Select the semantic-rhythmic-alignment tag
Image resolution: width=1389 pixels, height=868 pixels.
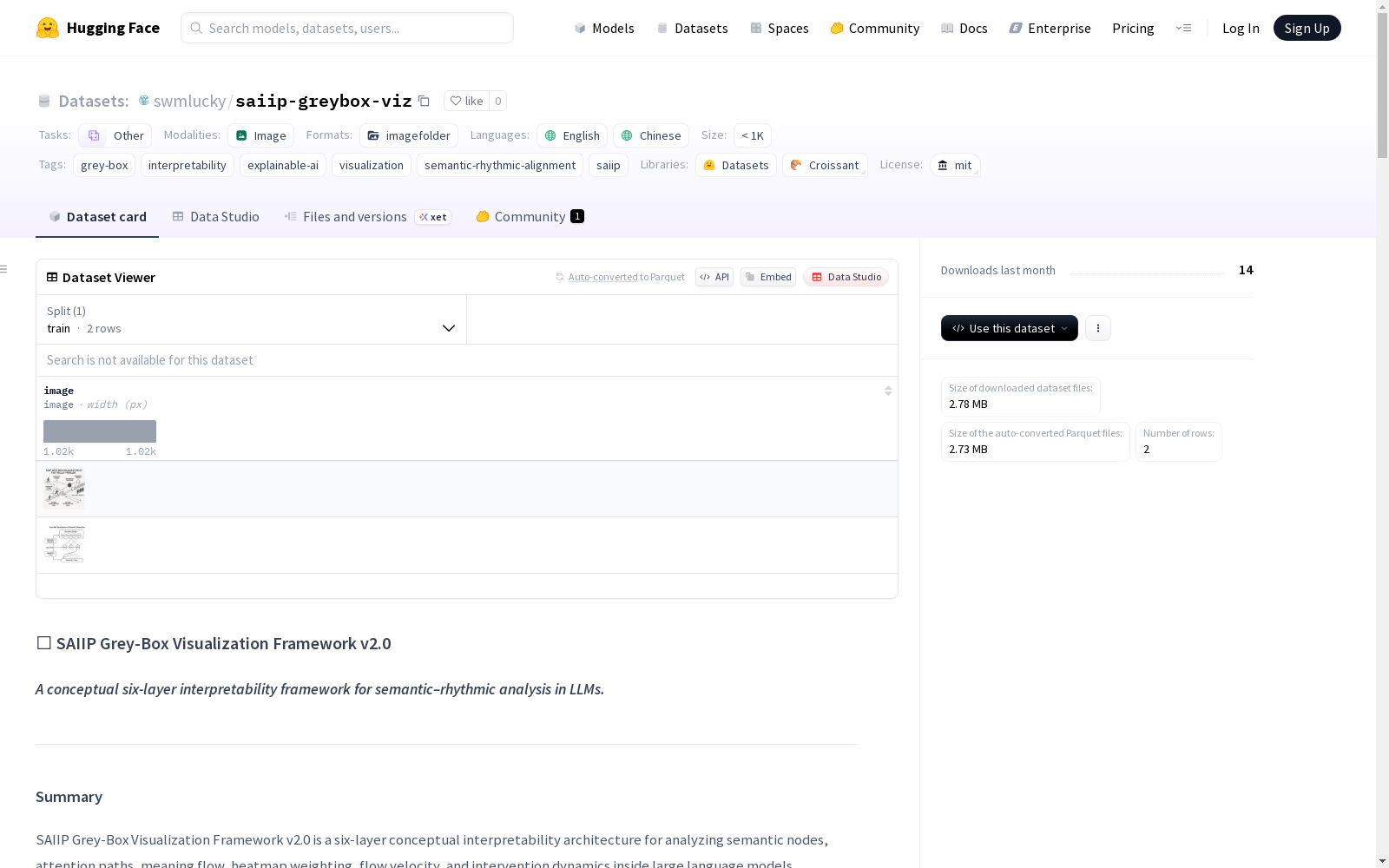point(500,165)
